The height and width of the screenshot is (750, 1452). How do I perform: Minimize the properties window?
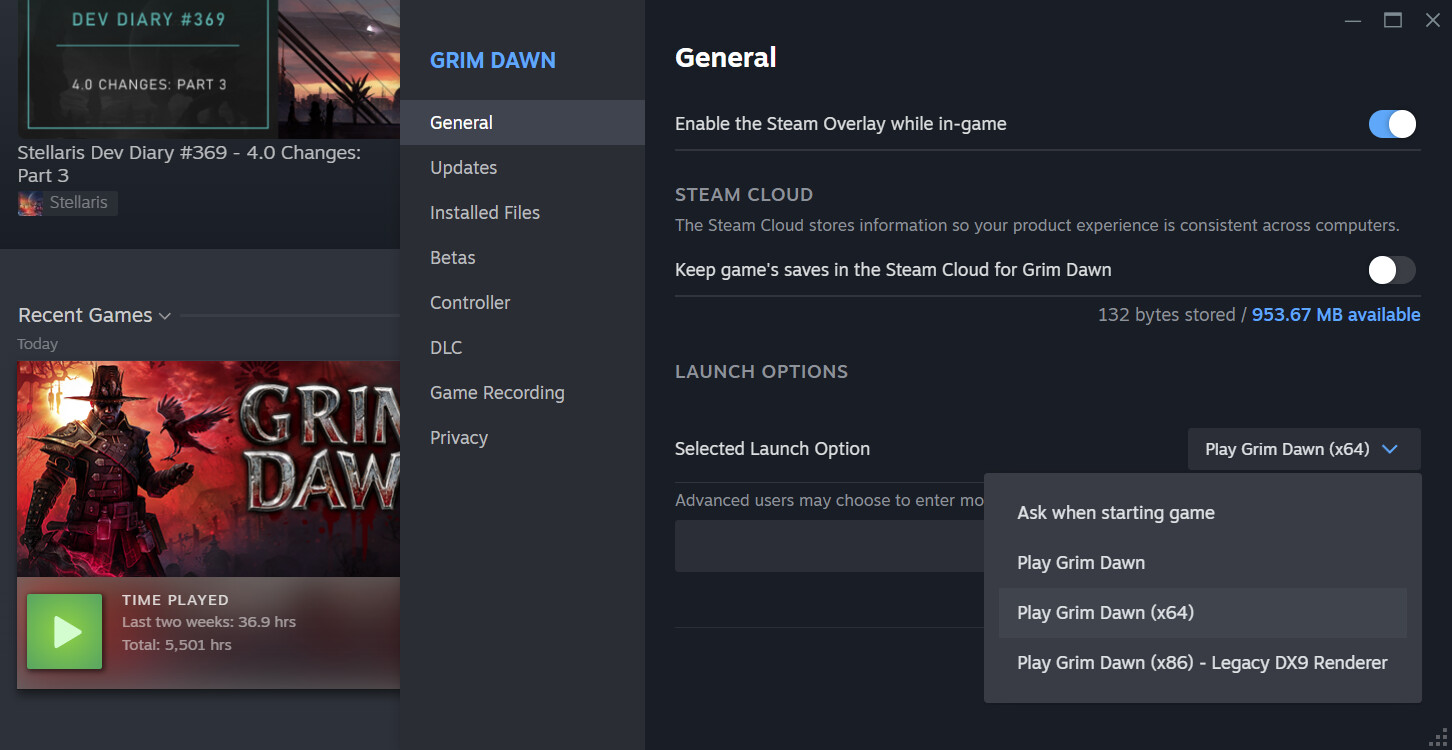[x=1353, y=20]
